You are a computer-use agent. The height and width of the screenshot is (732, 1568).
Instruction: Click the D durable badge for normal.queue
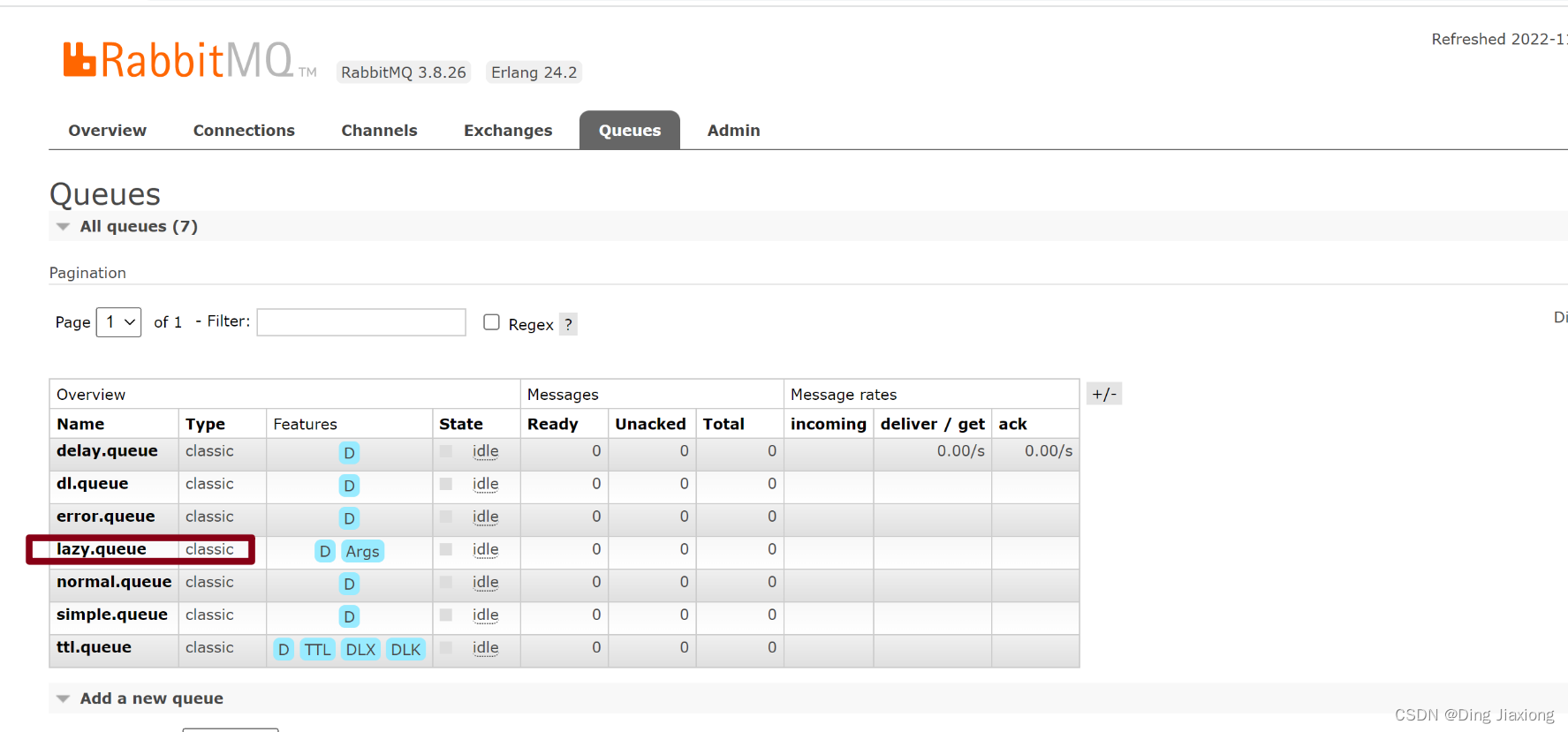click(x=349, y=584)
